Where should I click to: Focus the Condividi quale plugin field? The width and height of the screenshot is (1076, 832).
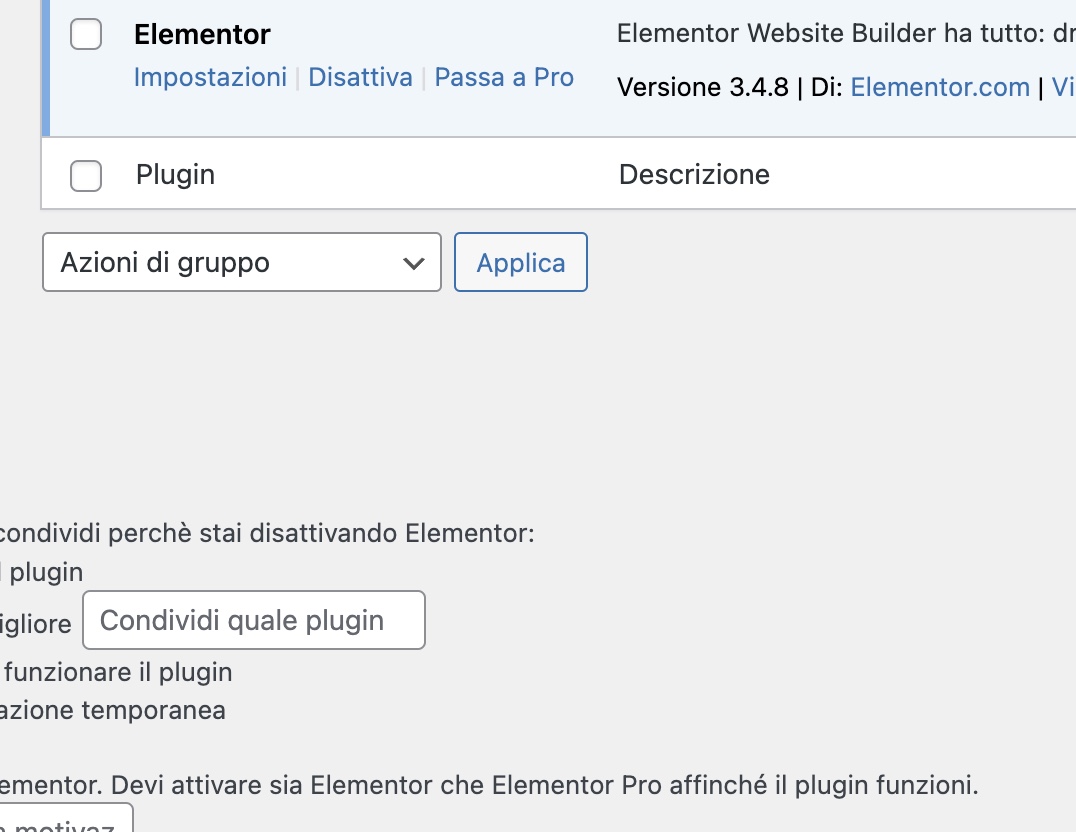pyautogui.click(x=254, y=620)
